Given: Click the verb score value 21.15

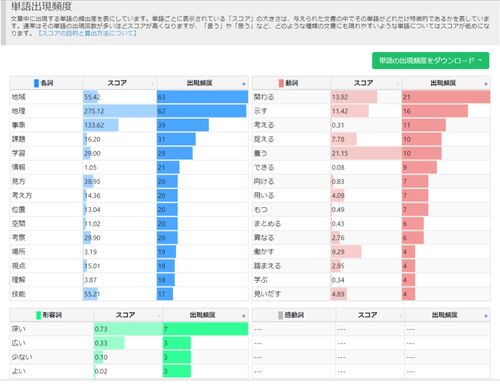Looking at the screenshot, I should (x=340, y=153).
